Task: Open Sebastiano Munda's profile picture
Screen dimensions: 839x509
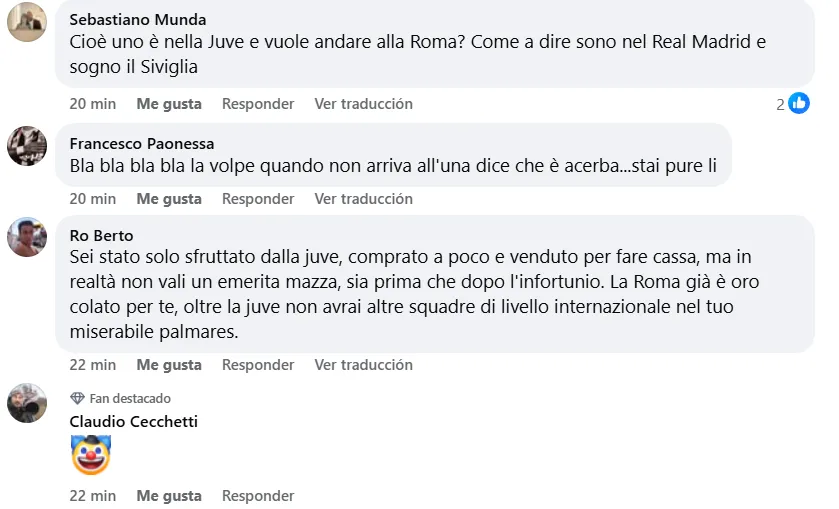Action: [27, 22]
